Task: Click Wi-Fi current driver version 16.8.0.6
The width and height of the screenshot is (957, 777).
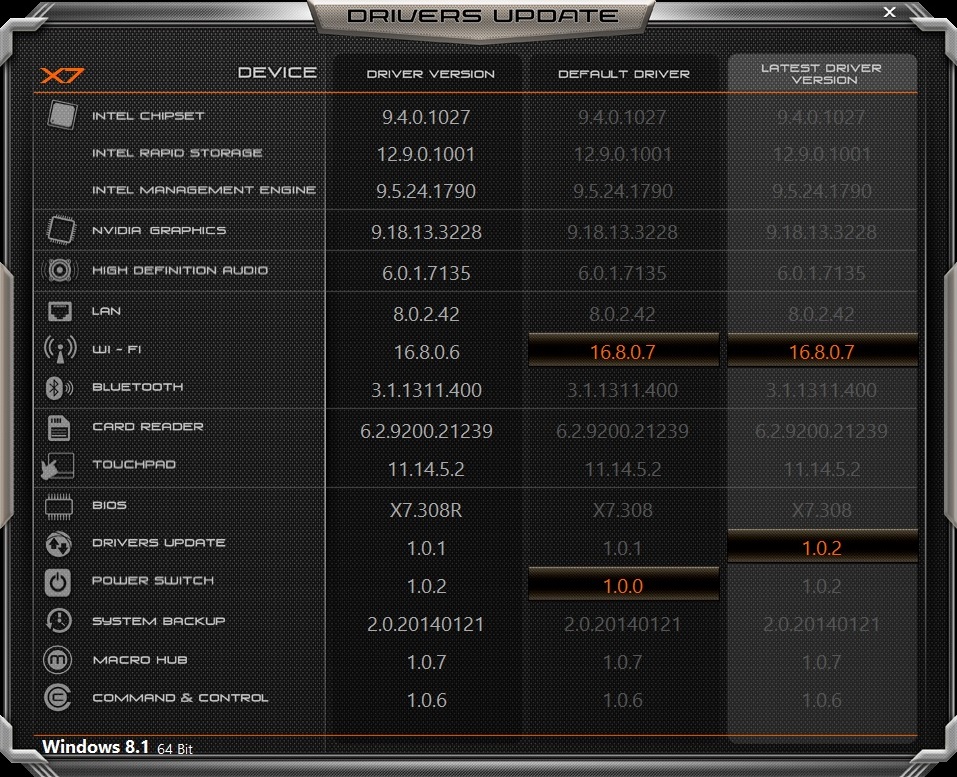Action: [x=426, y=352]
